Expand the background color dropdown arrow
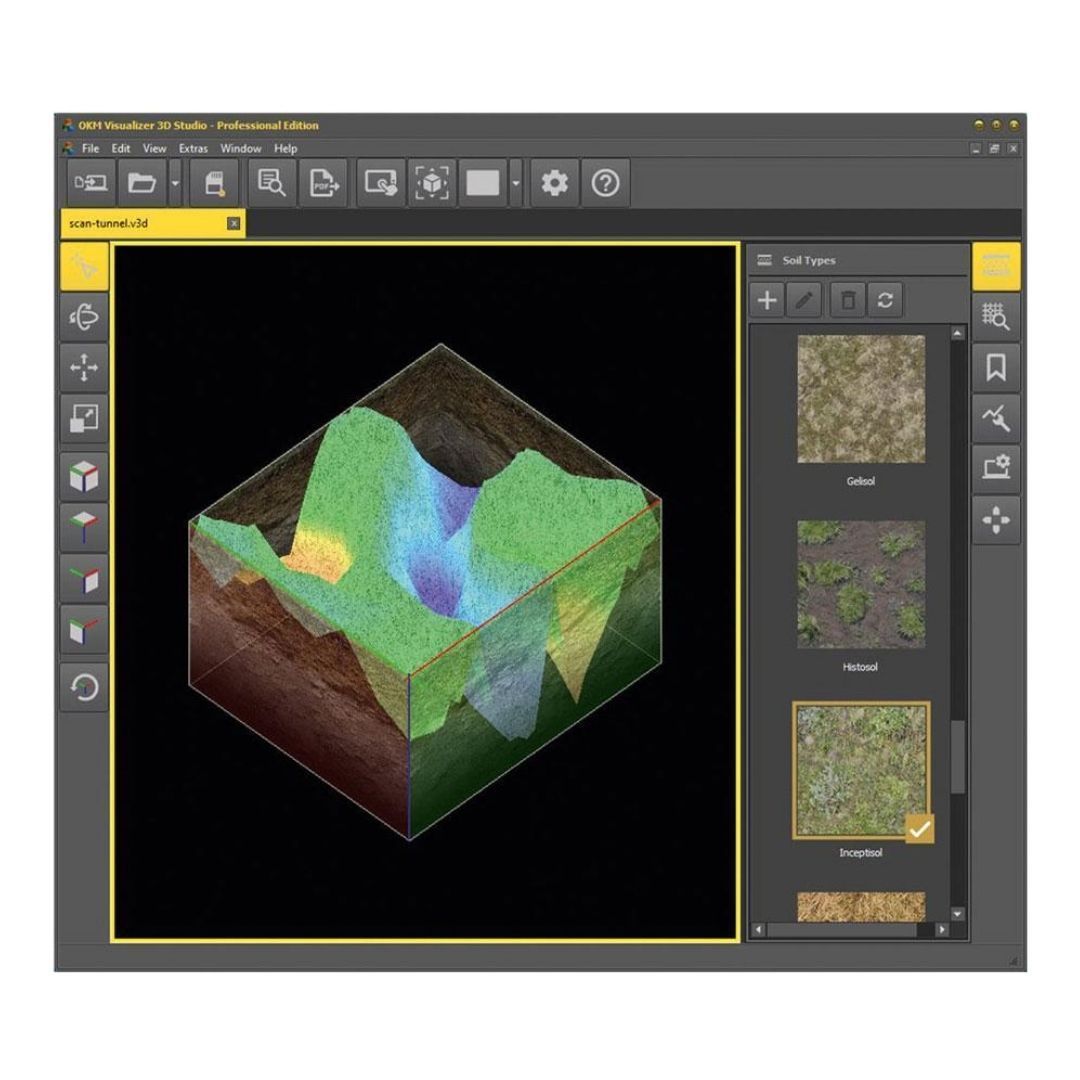 (516, 183)
